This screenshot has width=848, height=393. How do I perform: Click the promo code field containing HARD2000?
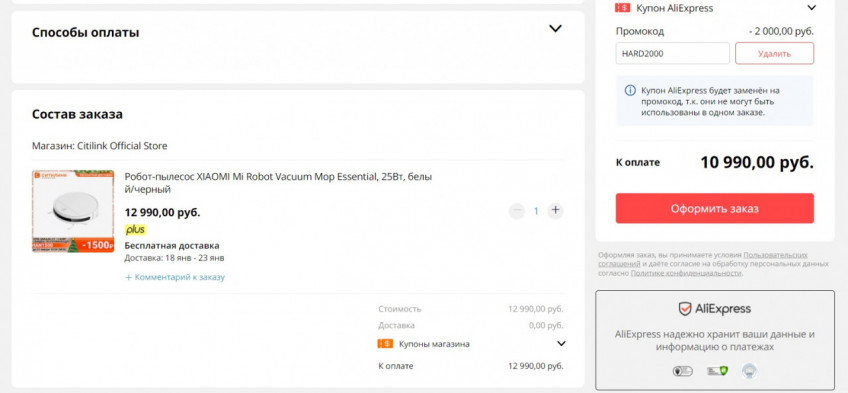(x=672, y=54)
